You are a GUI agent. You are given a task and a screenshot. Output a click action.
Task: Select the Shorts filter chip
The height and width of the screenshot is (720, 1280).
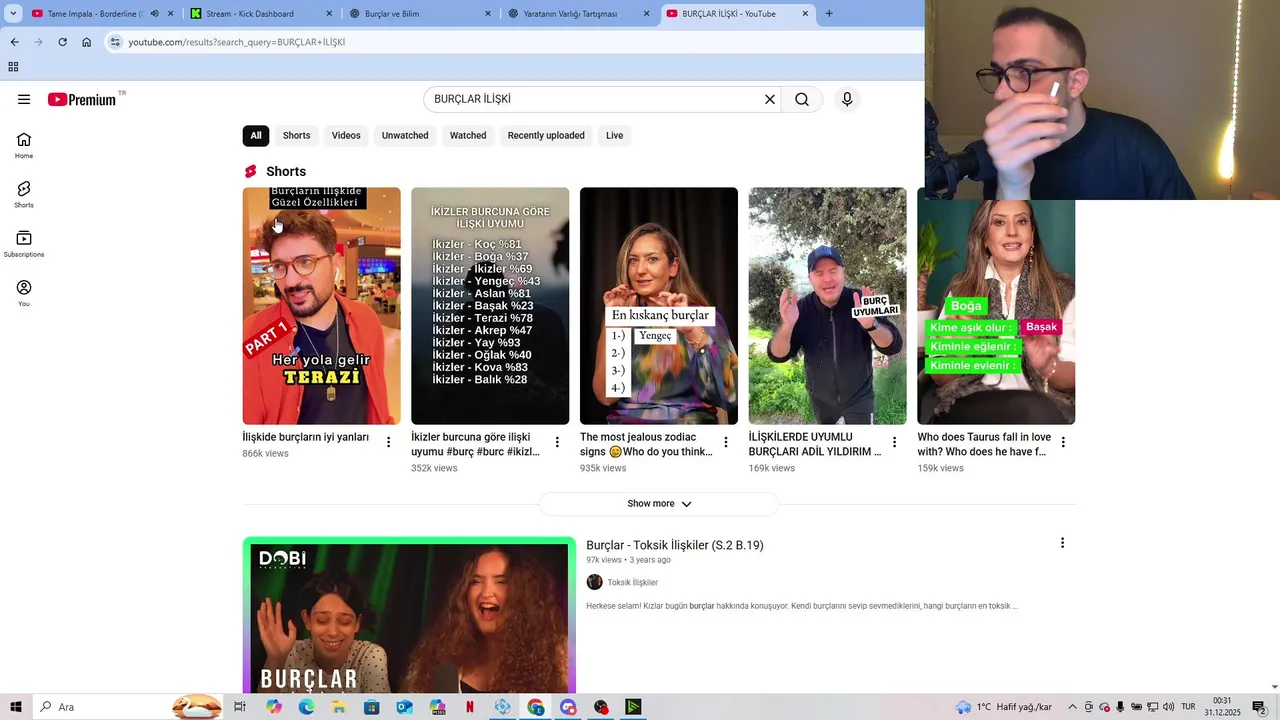click(x=296, y=136)
